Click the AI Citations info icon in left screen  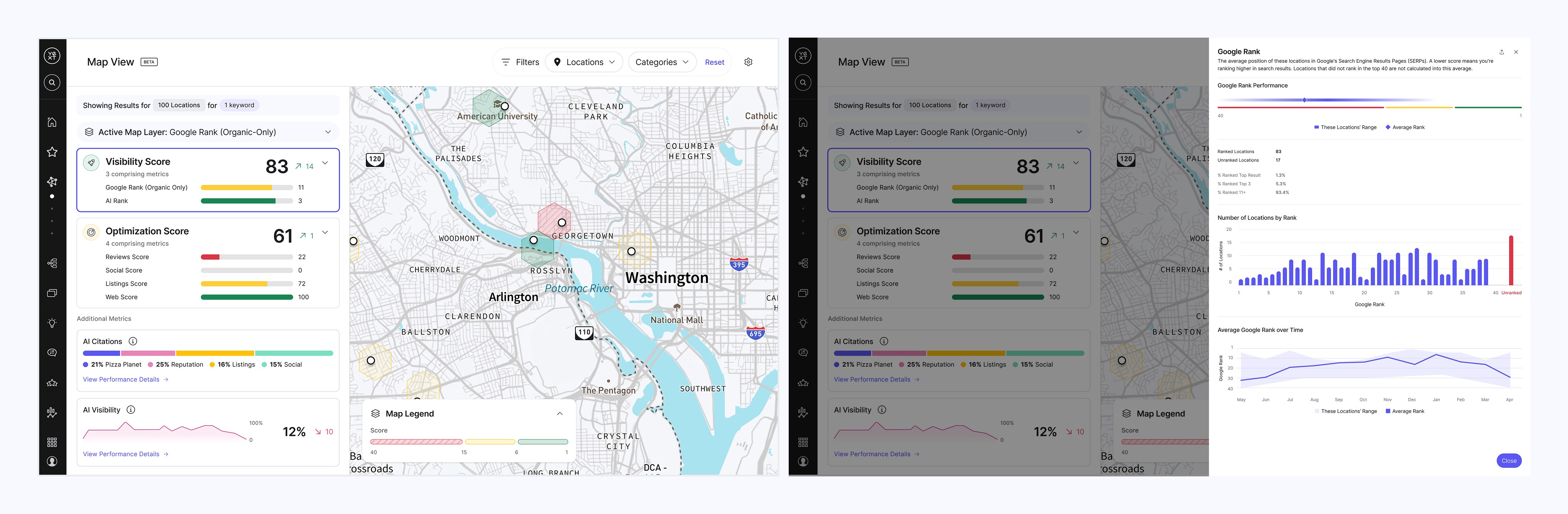(133, 341)
